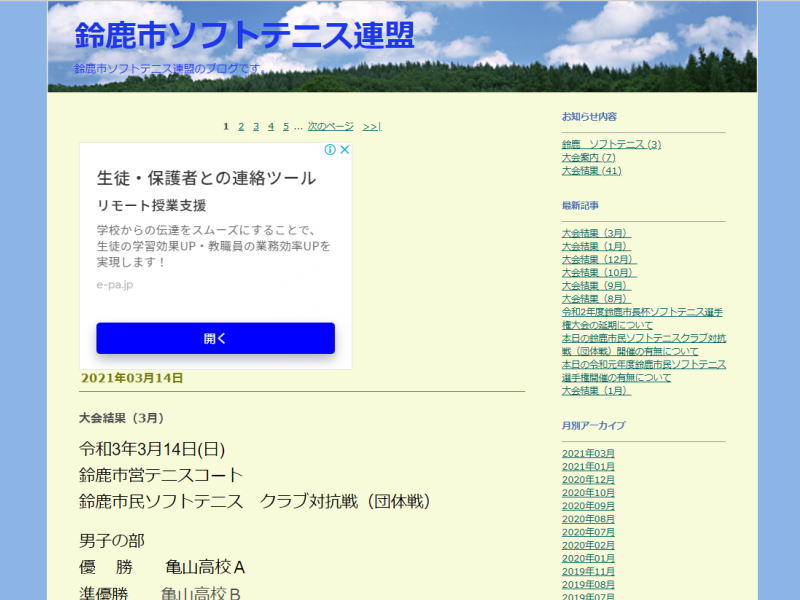Viewport: 800px width, 600px height.
Task: Open the 2021年03月 monthly archive
Action: click(588, 454)
